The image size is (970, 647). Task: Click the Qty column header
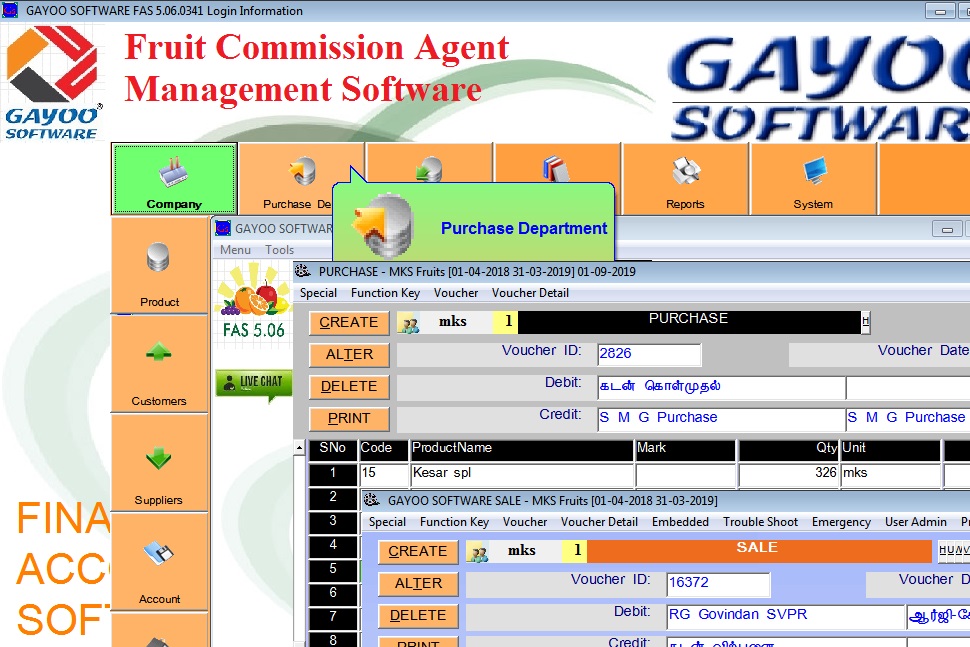pos(789,450)
